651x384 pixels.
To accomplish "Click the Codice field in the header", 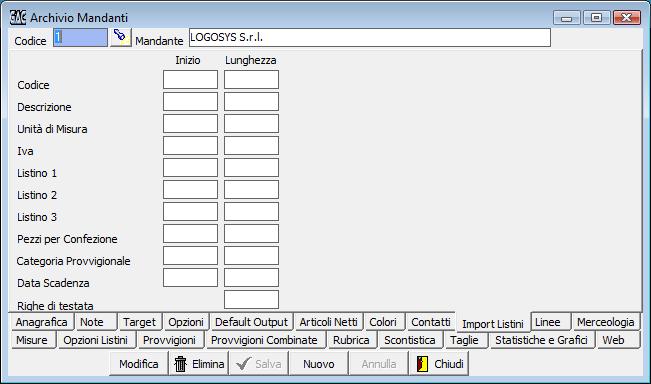I will 81,37.
